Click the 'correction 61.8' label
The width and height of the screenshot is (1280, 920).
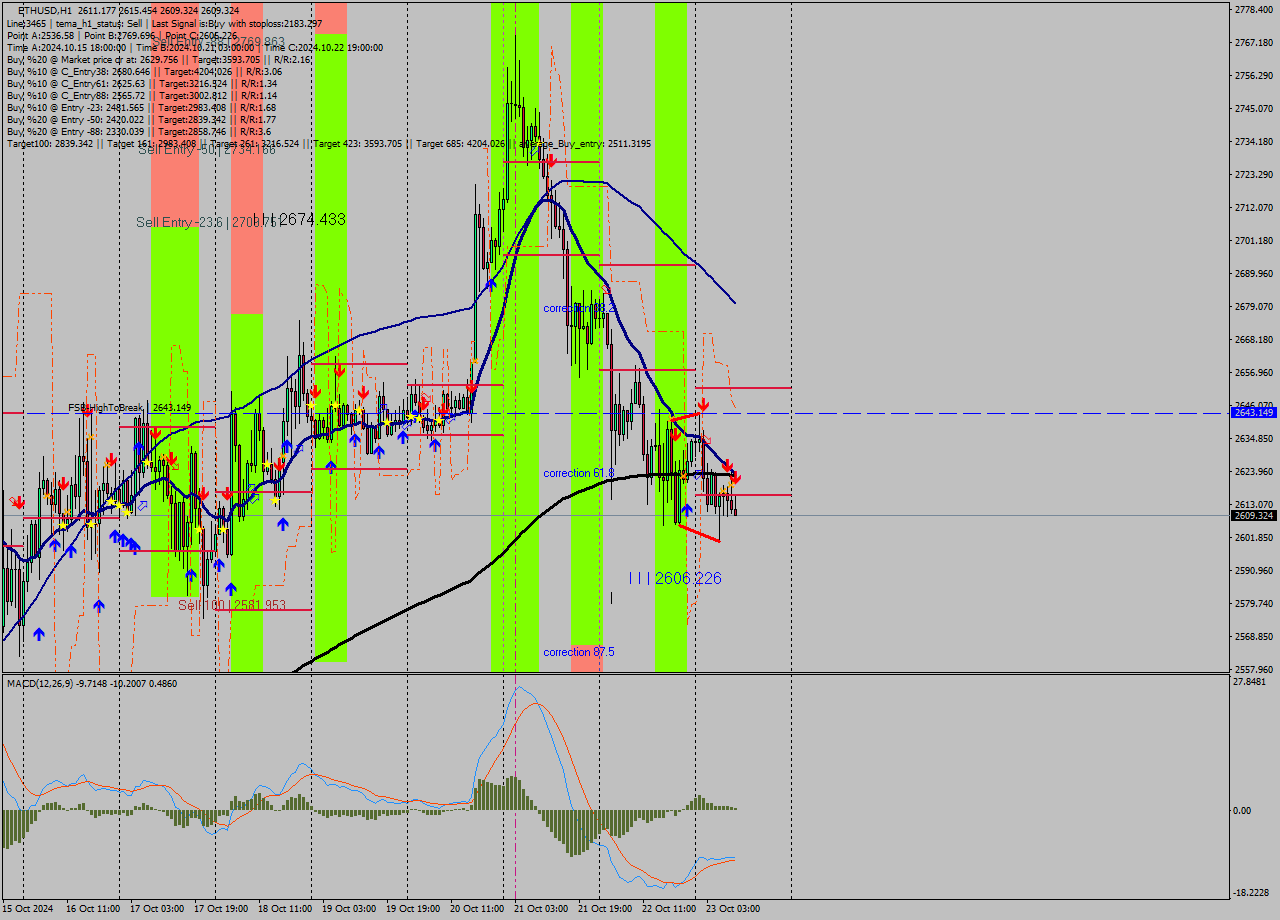(x=579, y=472)
